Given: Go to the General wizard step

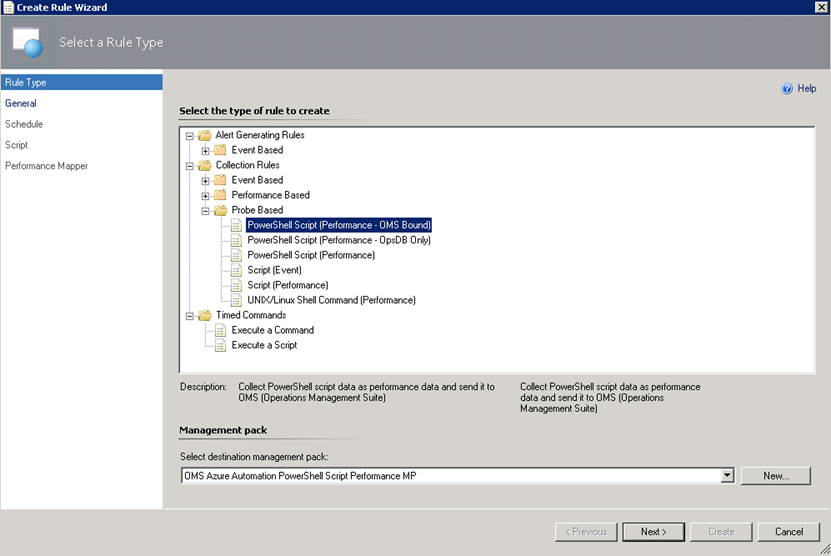Looking at the screenshot, I should [x=21, y=103].
